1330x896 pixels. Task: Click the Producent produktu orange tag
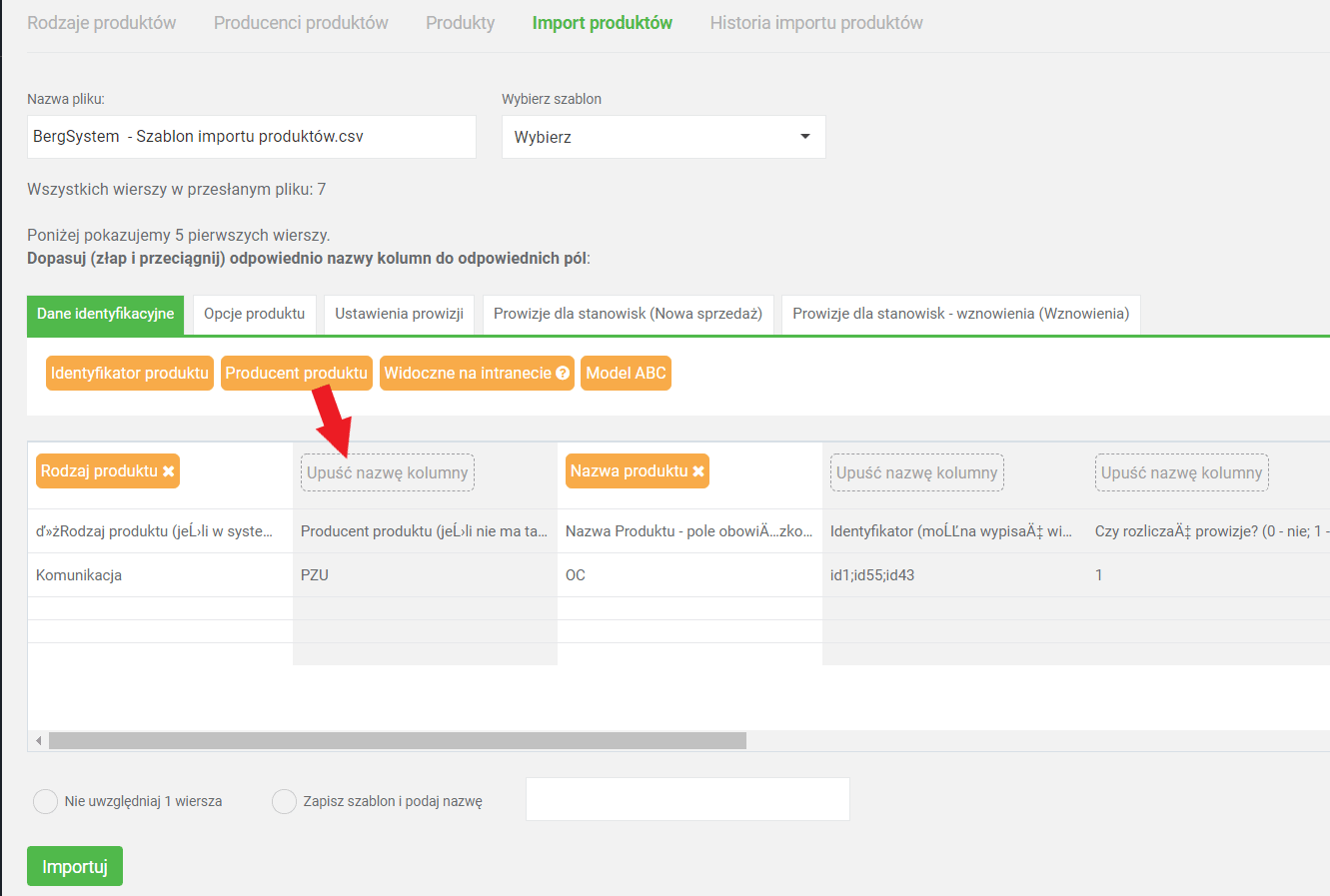pos(296,374)
